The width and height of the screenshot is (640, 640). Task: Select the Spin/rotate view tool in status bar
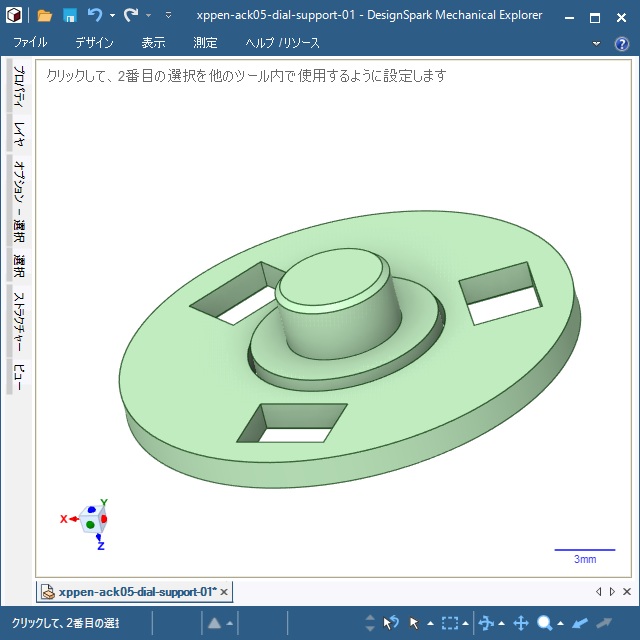tap(487, 623)
